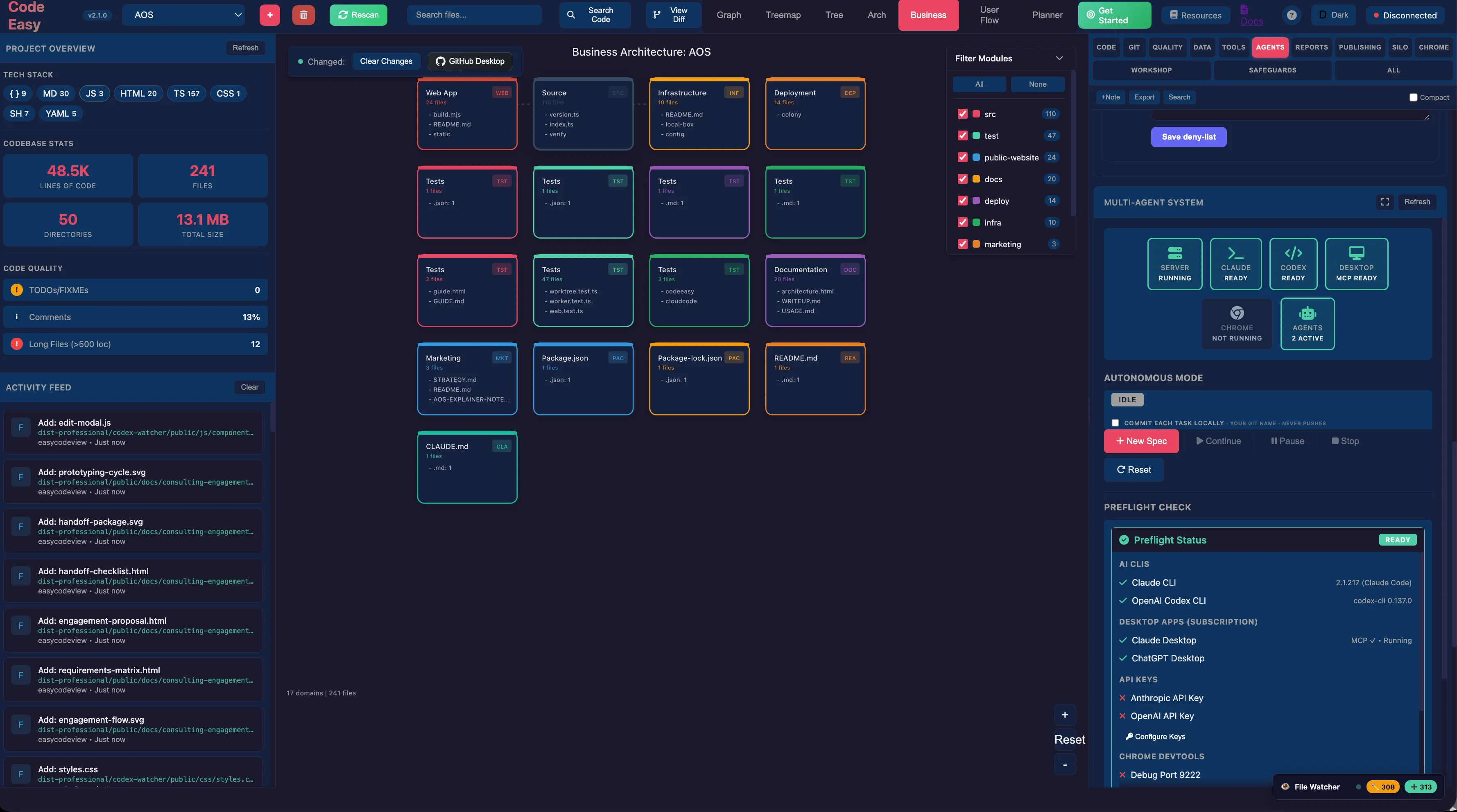
Task: Refresh the Project Overview panel
Action: pos(245,48)
